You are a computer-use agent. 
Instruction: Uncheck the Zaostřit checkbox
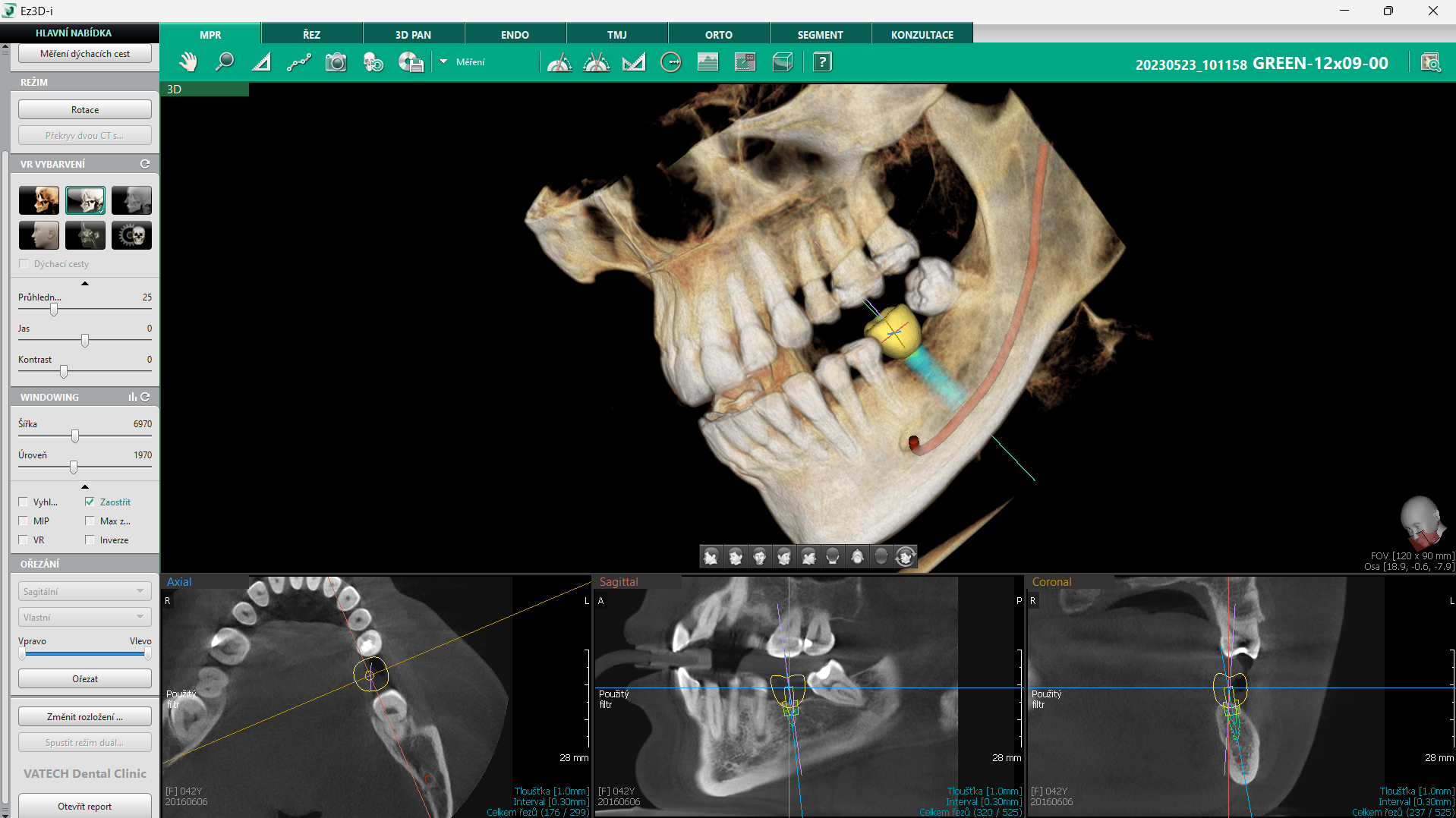(x=90, y=502)
